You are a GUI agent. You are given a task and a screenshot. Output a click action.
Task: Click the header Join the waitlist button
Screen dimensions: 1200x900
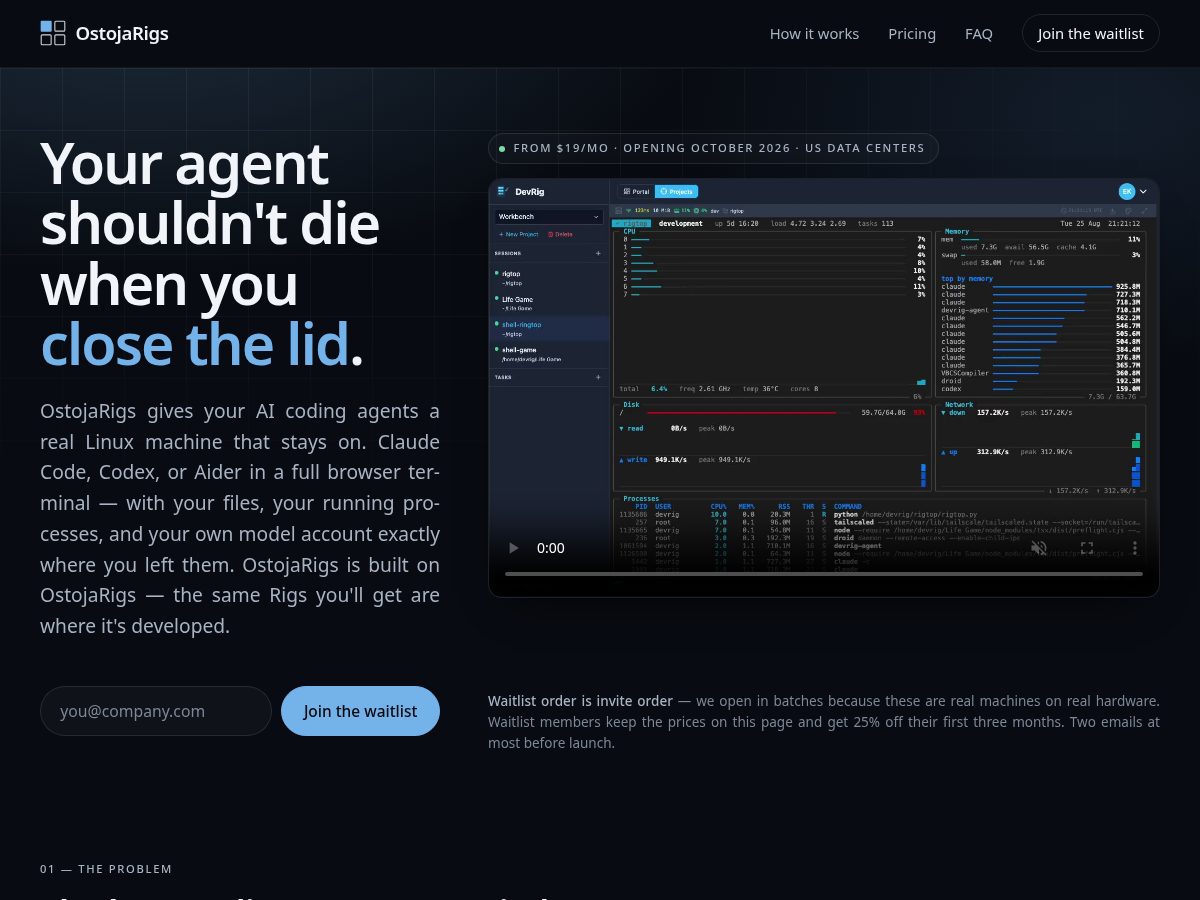[1090, 33]
